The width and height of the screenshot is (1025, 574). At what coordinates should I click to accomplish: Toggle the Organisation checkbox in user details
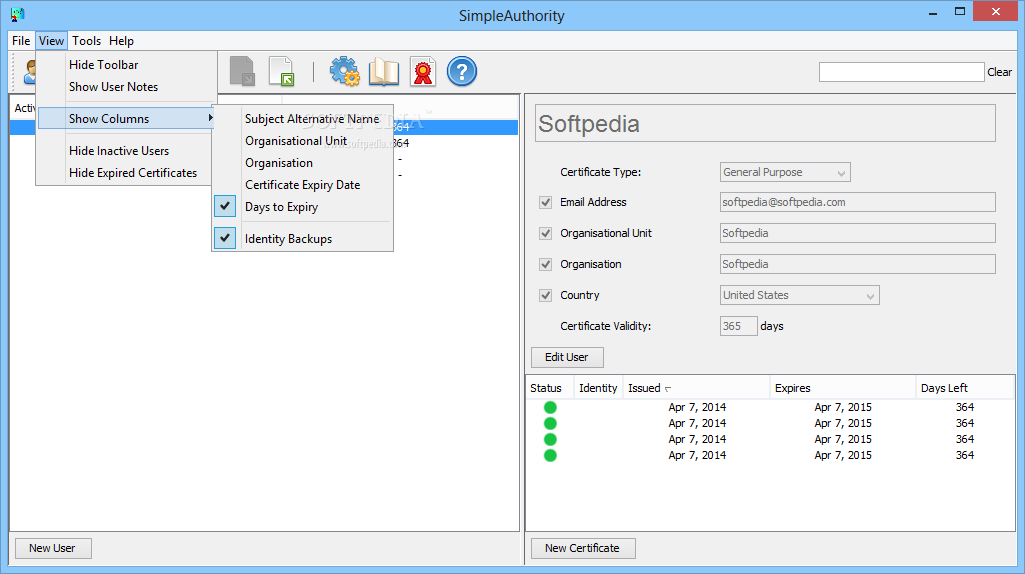pyautogui.click(x=546, y=264)
